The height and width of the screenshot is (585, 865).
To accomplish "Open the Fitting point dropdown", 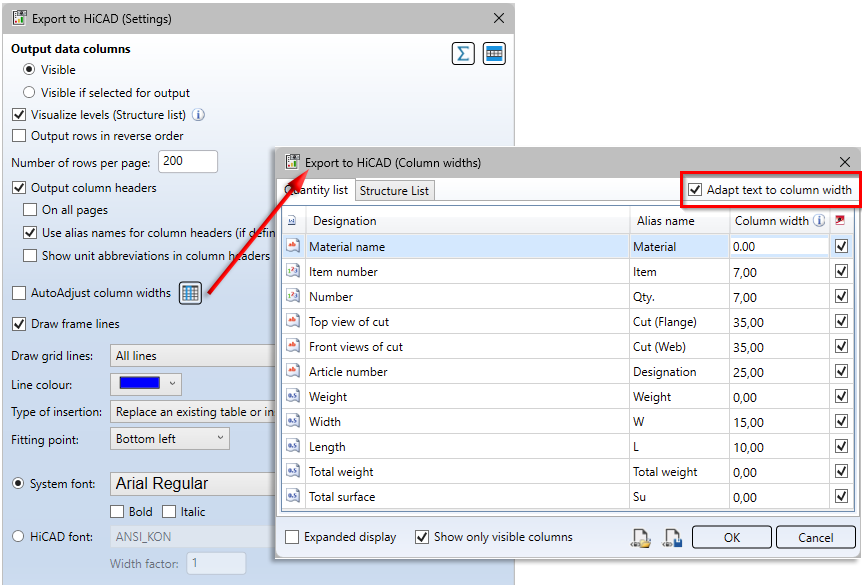I will [x=170, y=439].
